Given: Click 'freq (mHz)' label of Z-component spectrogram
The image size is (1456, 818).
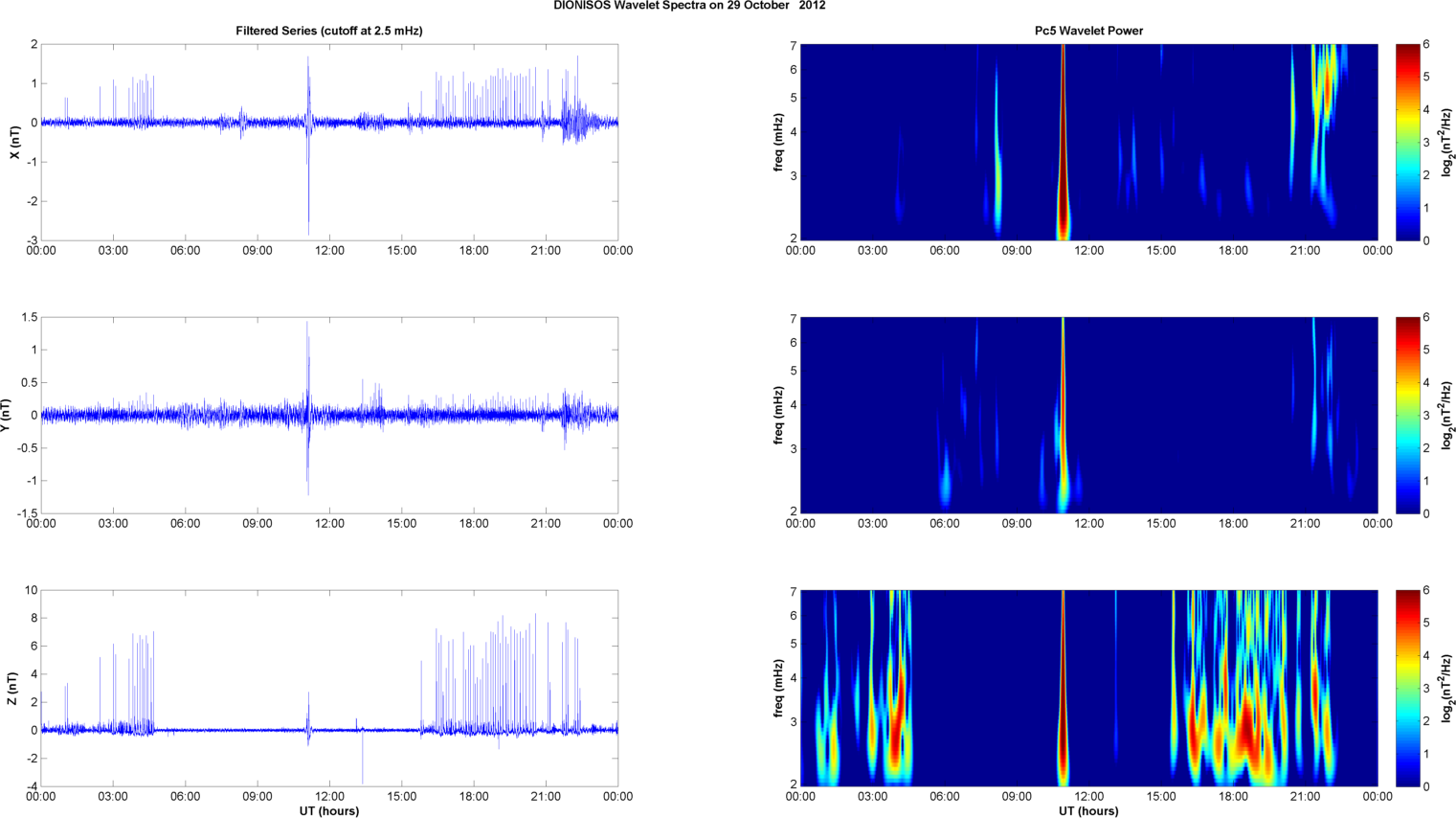Looking at the screenshot, I should click(x=778, y=689).
